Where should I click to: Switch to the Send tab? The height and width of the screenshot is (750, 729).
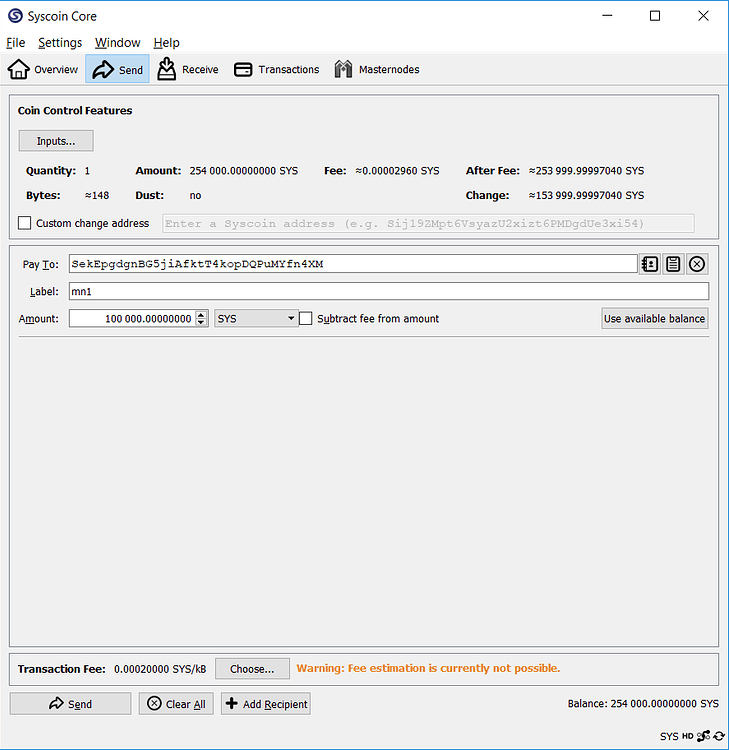[117, 69]
